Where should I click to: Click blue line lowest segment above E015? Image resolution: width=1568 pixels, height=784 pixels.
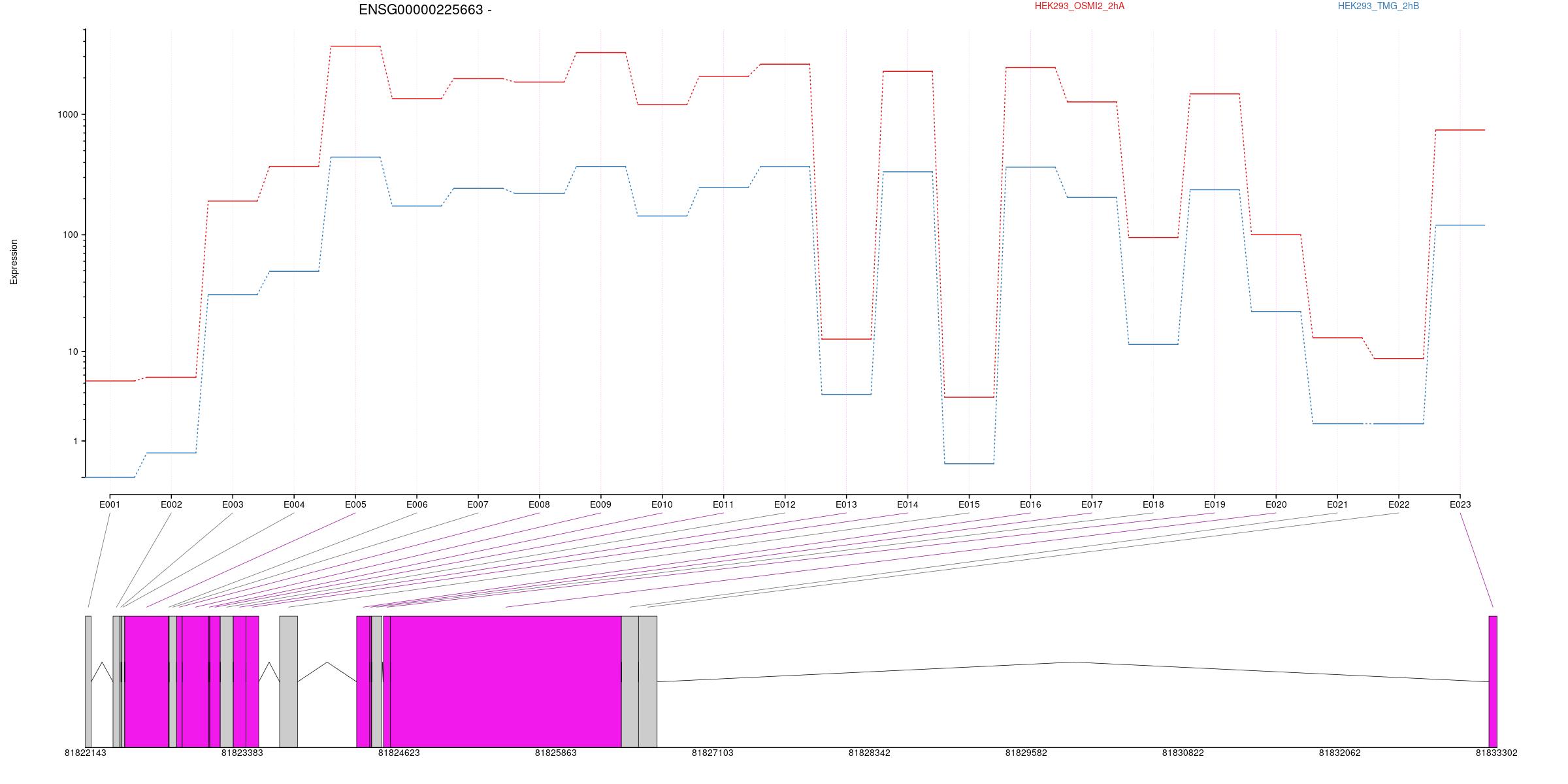click(x=969, y=464)
